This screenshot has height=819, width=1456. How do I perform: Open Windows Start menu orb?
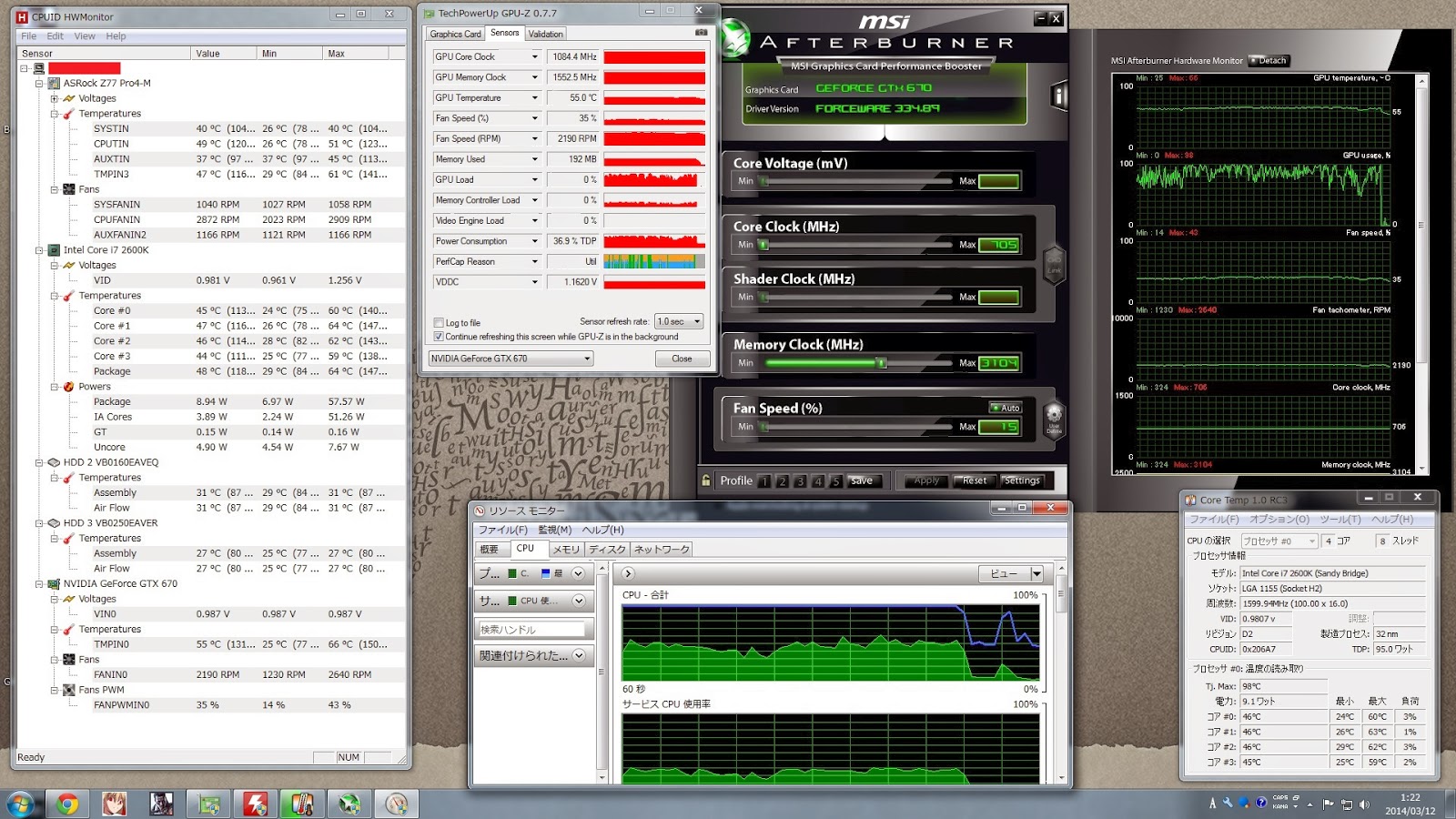point(19,804)
